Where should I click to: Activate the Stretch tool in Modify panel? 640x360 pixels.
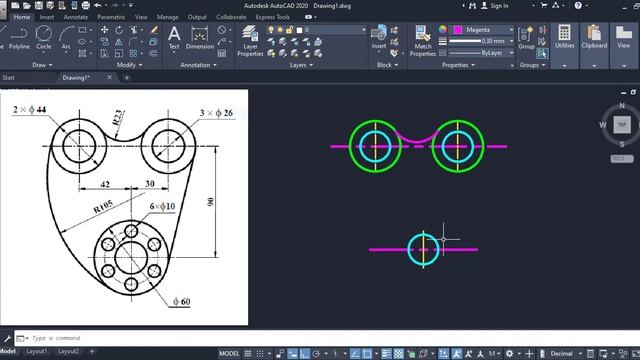[104, 53]
